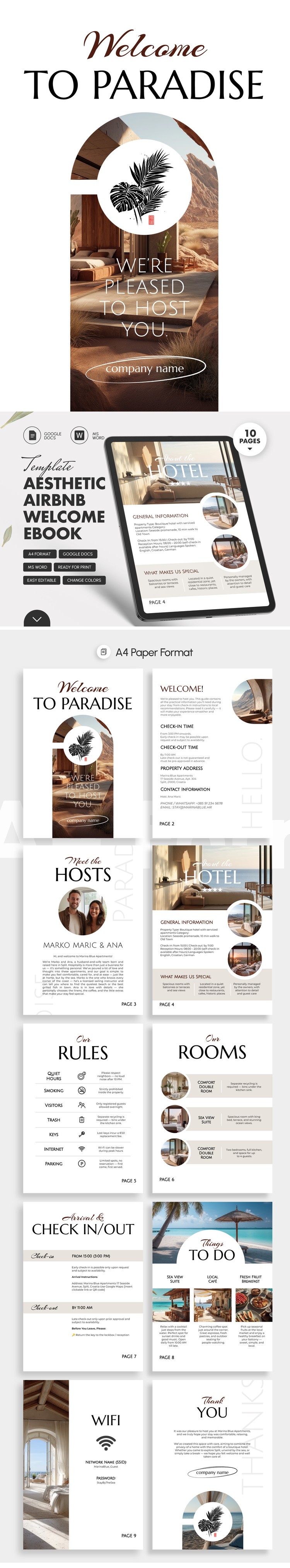Click the arrow under '10 PAGES' badge
Viewport: 290px width, 1568px height.
point(250,449)
